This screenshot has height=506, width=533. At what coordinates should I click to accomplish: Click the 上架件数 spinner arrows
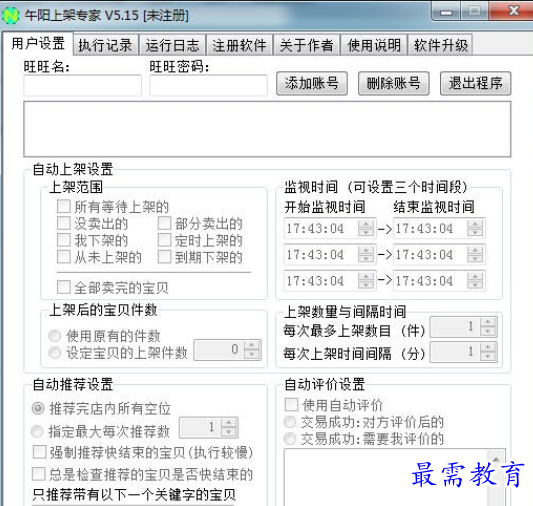point(252,349)
